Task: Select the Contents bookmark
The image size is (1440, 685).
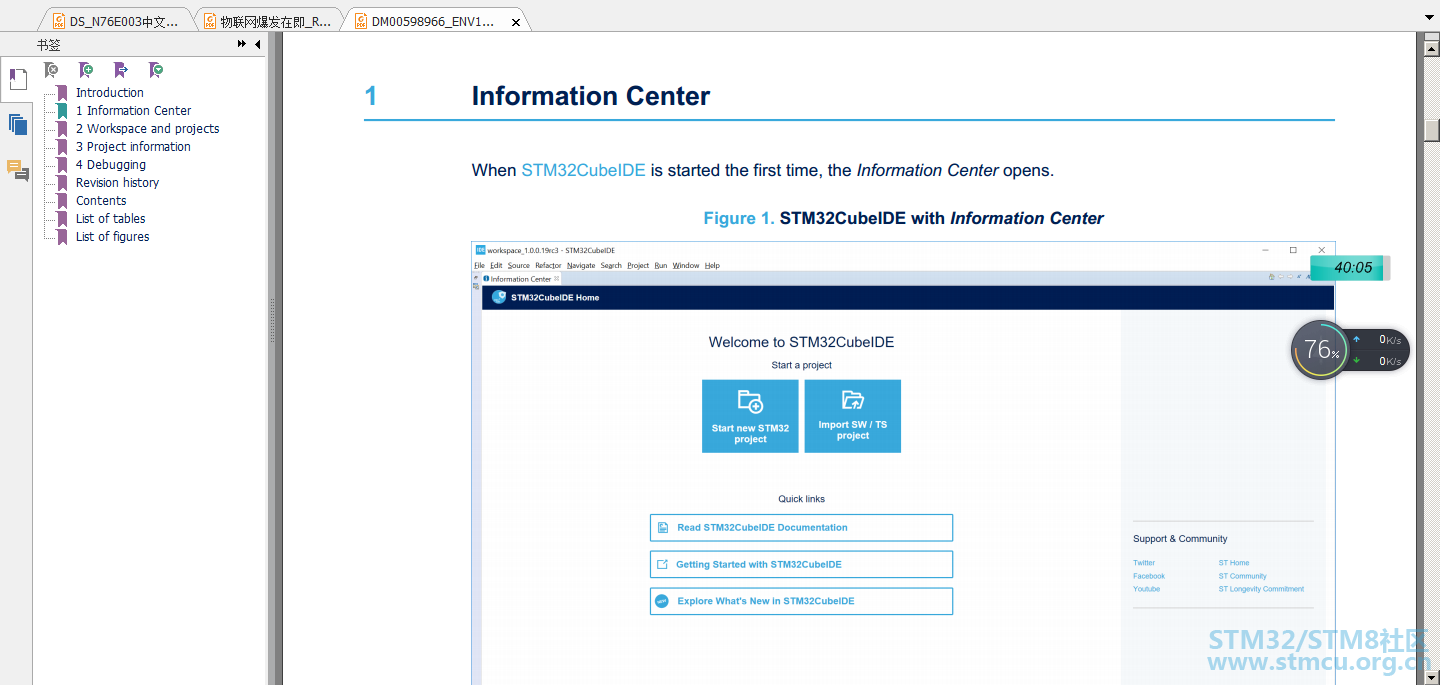Action: [x=101, y=201]
